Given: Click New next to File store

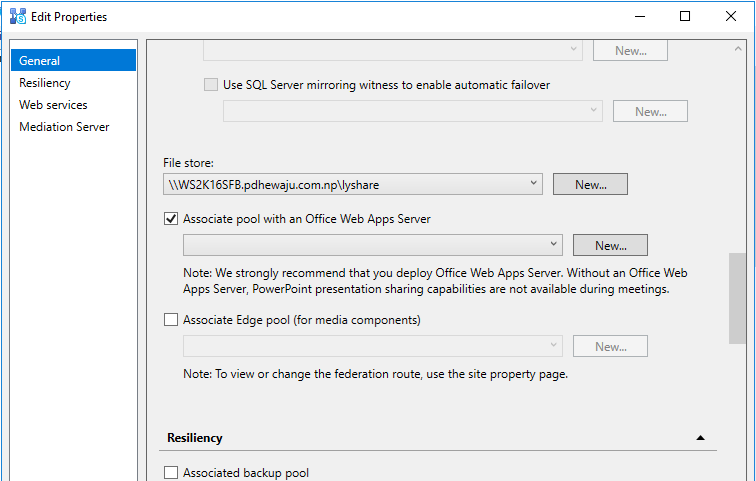Looking at the screenshot, I should [590, 184].
